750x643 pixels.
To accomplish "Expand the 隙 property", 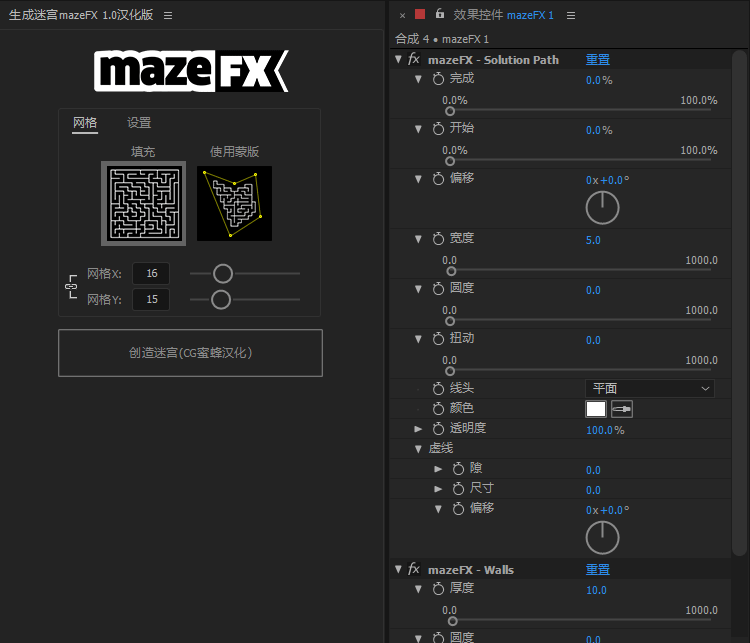I will (x=438, y=468).
